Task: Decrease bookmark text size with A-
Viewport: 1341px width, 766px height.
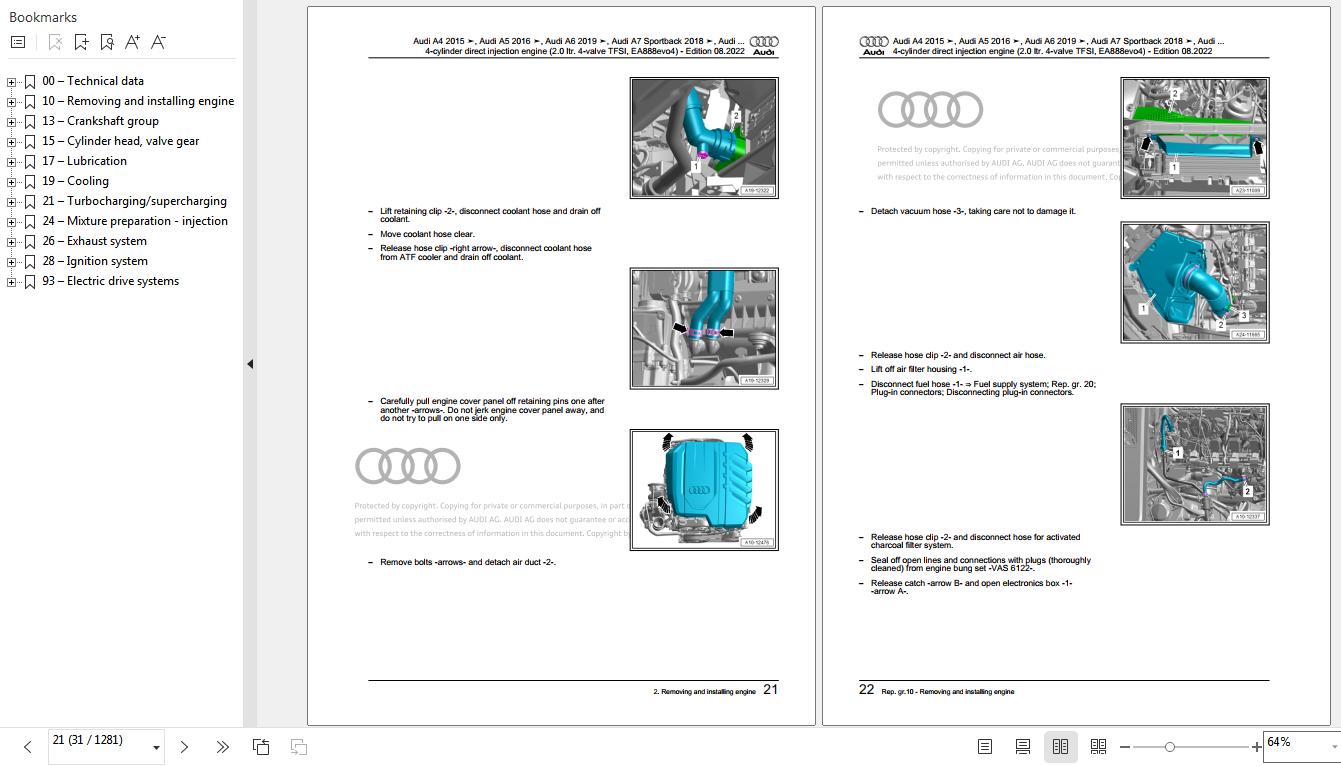Action: pos(158,42)
